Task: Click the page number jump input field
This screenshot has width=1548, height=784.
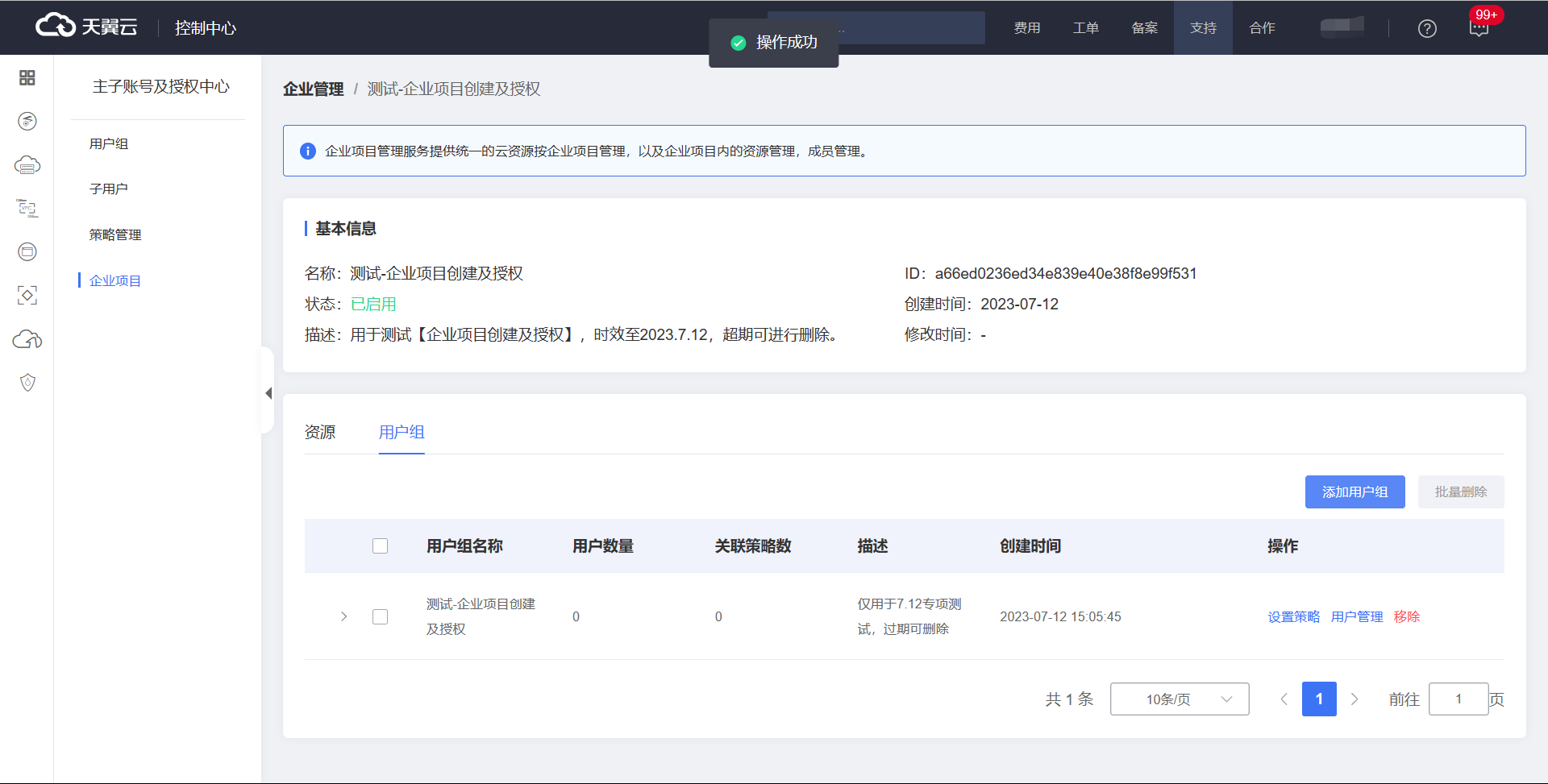Action: coord(1458,699)
